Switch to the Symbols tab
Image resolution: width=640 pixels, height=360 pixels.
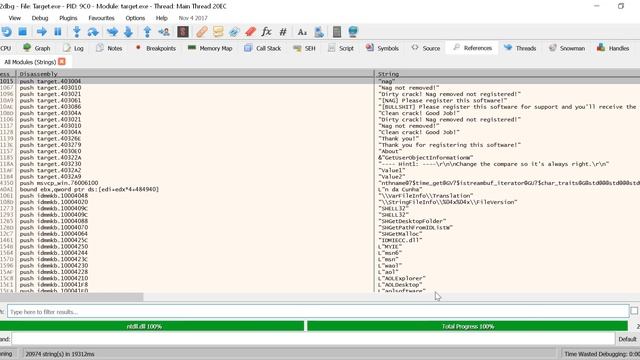point(382,48)
